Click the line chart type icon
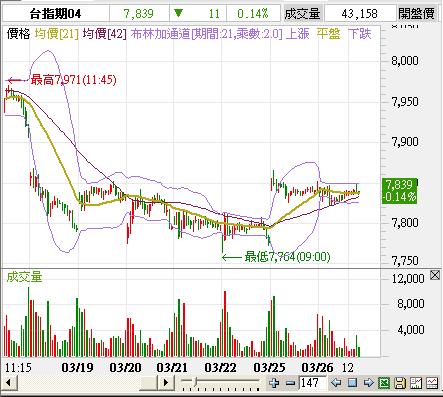Viewport: 443px width, 397px height. tap(432, 382)
